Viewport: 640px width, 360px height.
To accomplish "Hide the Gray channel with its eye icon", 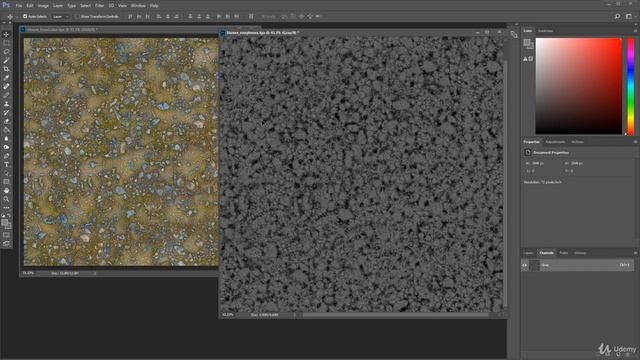I will [525, 265].
